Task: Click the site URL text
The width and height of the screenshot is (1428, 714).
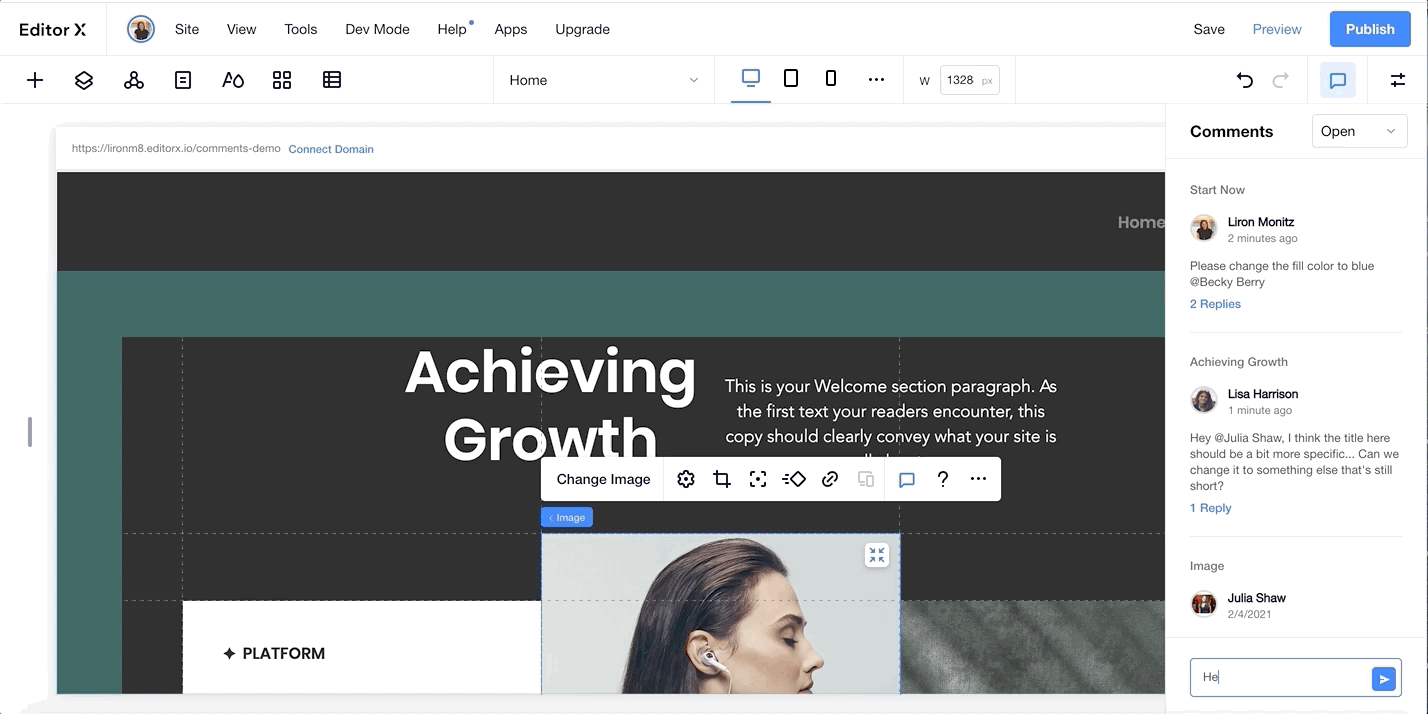Action: click(x=176, y=148)
